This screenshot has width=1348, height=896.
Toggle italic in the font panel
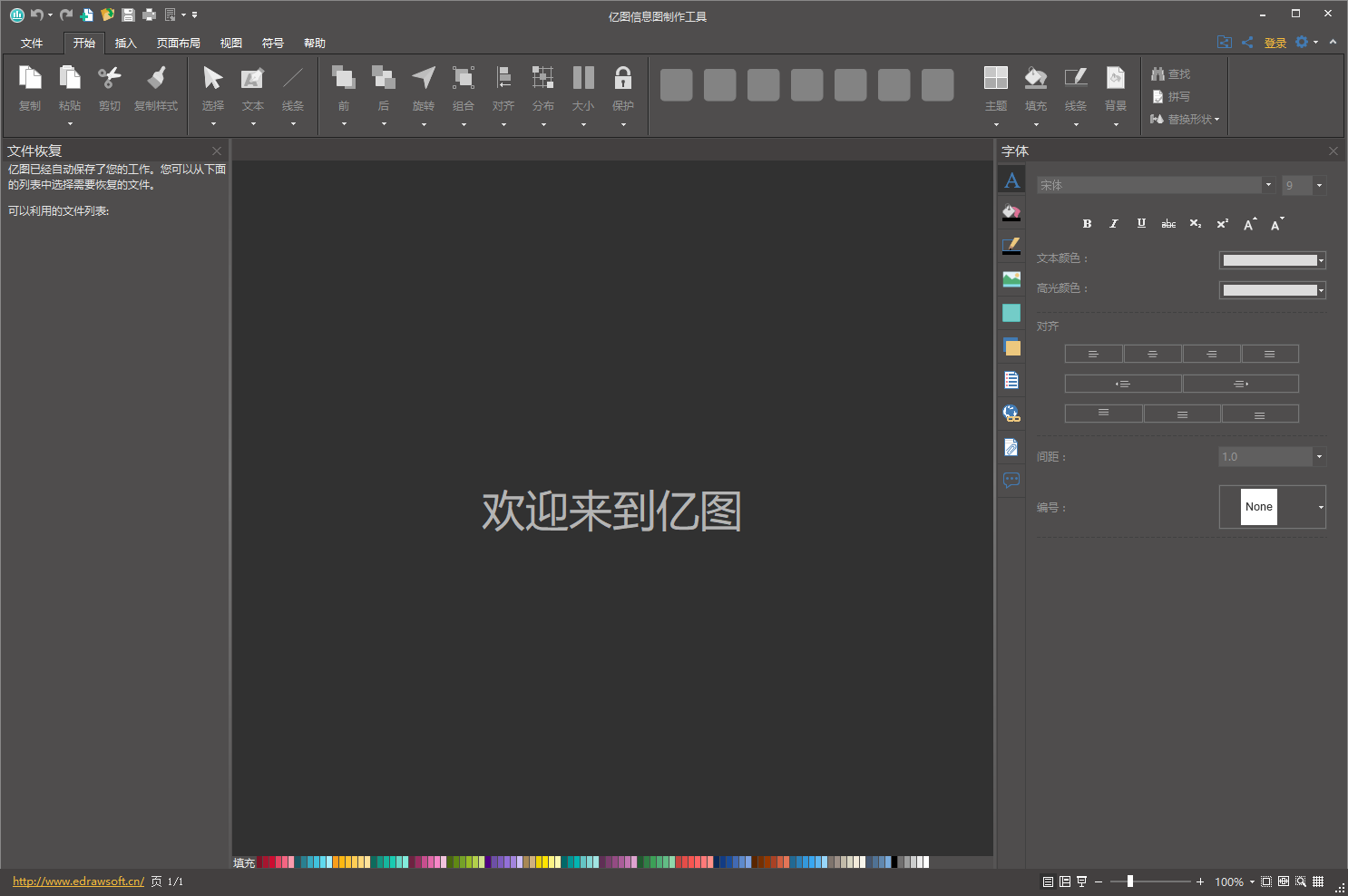[x=1114, y=224]
